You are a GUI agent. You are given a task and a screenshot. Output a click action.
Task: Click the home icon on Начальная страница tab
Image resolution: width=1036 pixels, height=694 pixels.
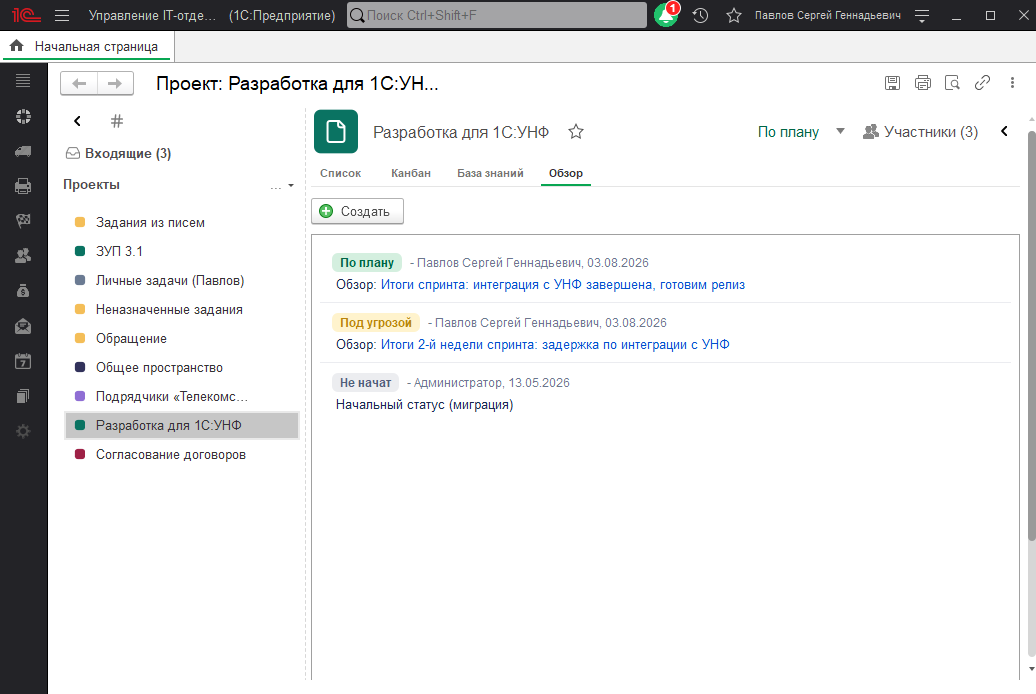tap(17, 46)
